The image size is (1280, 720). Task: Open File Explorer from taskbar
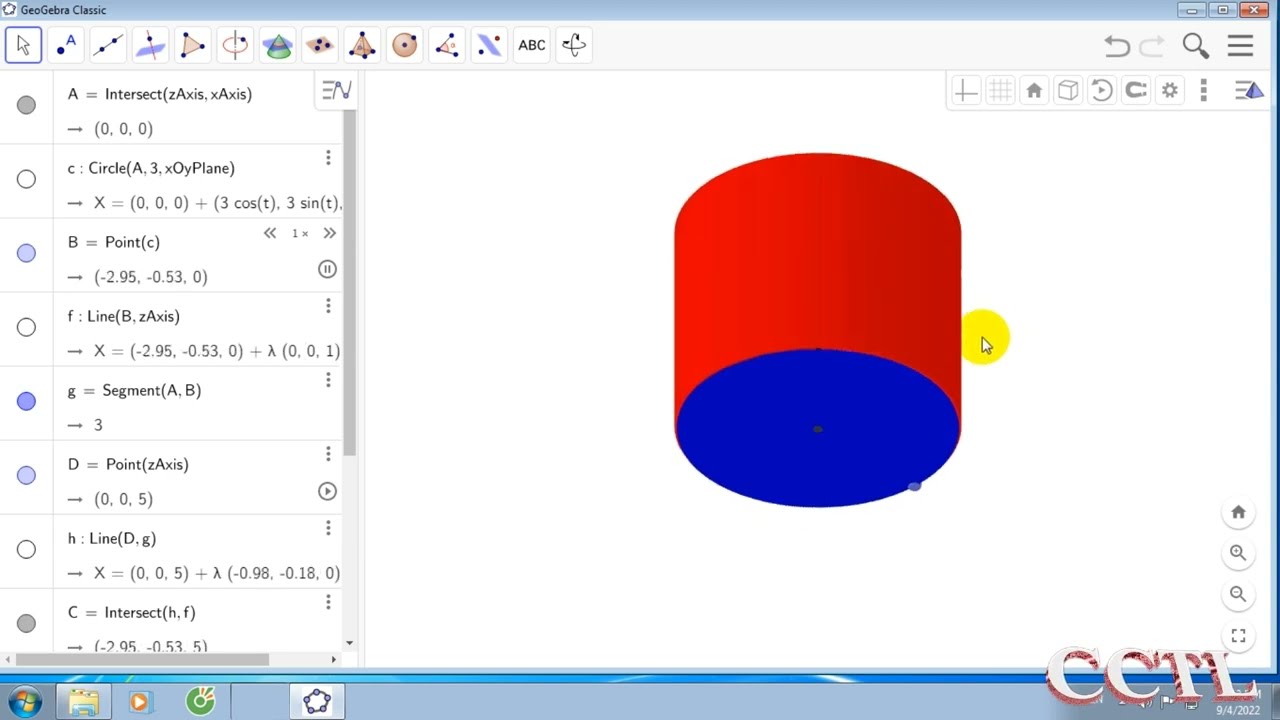(x=84, y=702)
